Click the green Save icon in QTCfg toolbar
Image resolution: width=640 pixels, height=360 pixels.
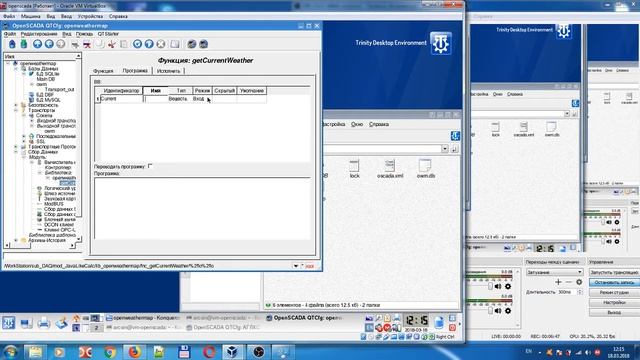(24, 44)
